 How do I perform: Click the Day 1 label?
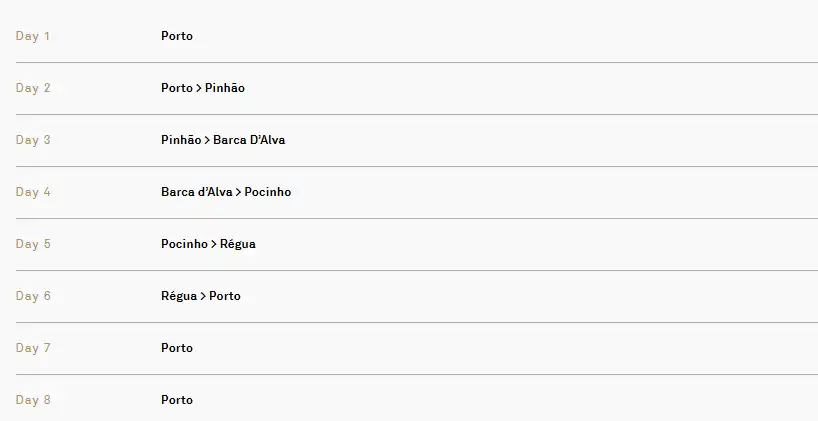[x=33, y=36]
